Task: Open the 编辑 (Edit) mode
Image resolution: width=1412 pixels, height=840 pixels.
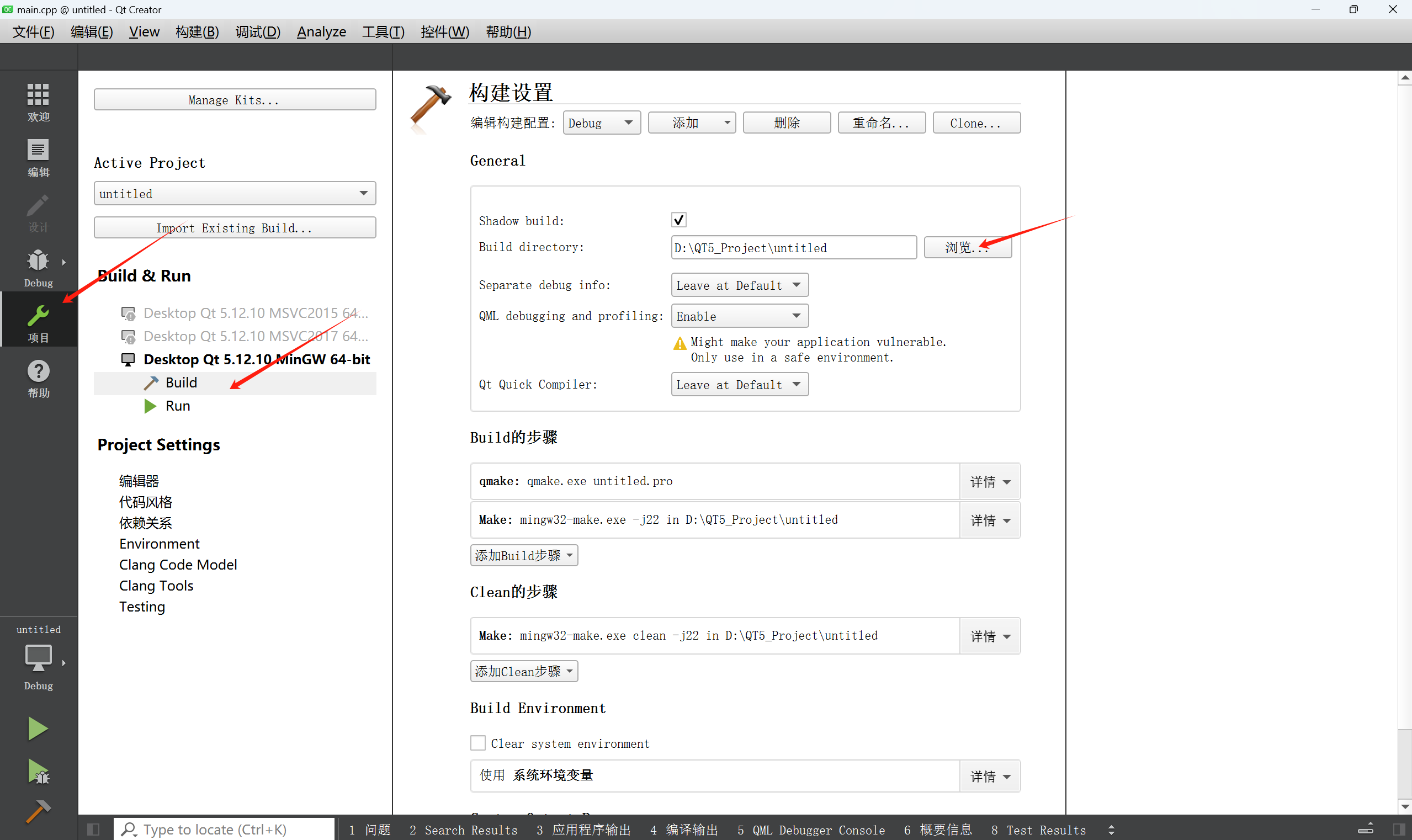Action: click(38, 157)
